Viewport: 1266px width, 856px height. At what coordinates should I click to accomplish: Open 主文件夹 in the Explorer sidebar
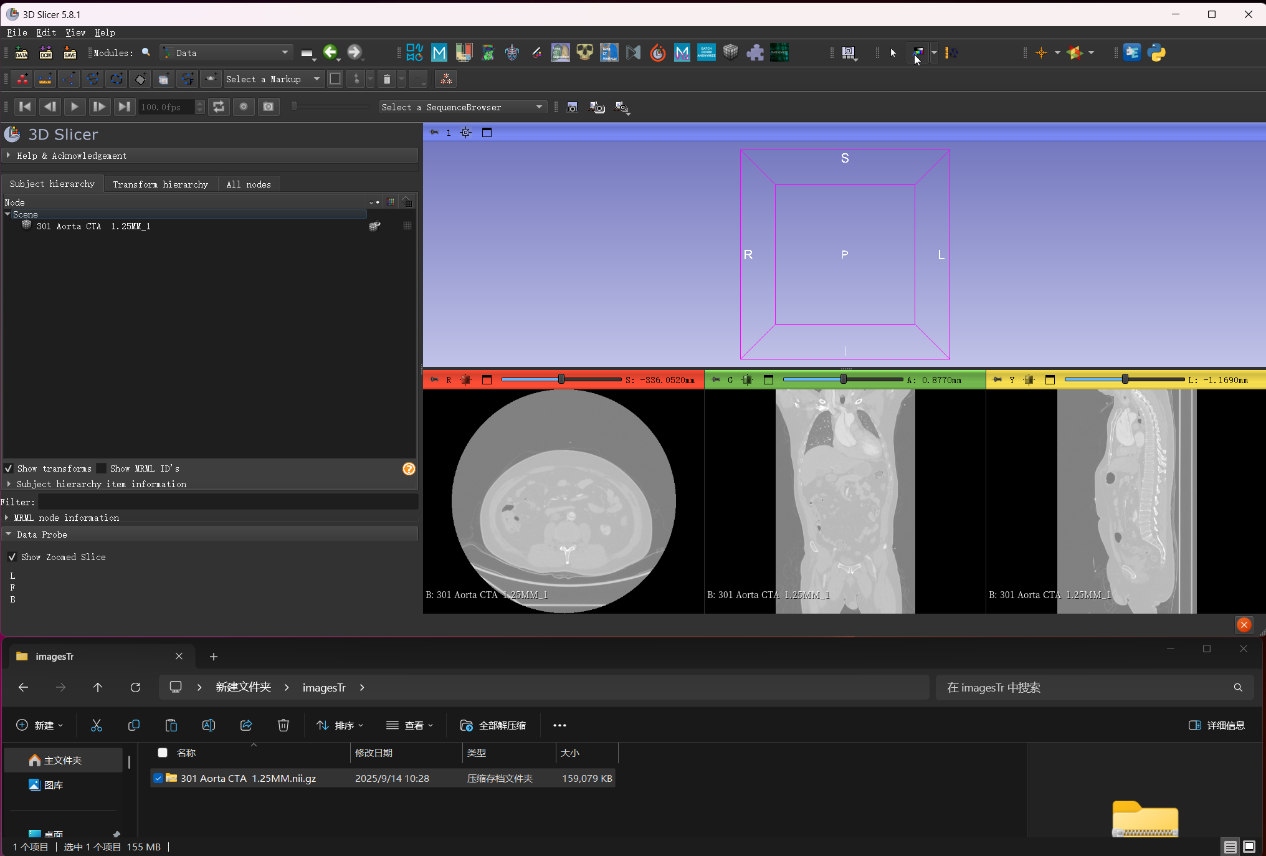click(63, 761)
